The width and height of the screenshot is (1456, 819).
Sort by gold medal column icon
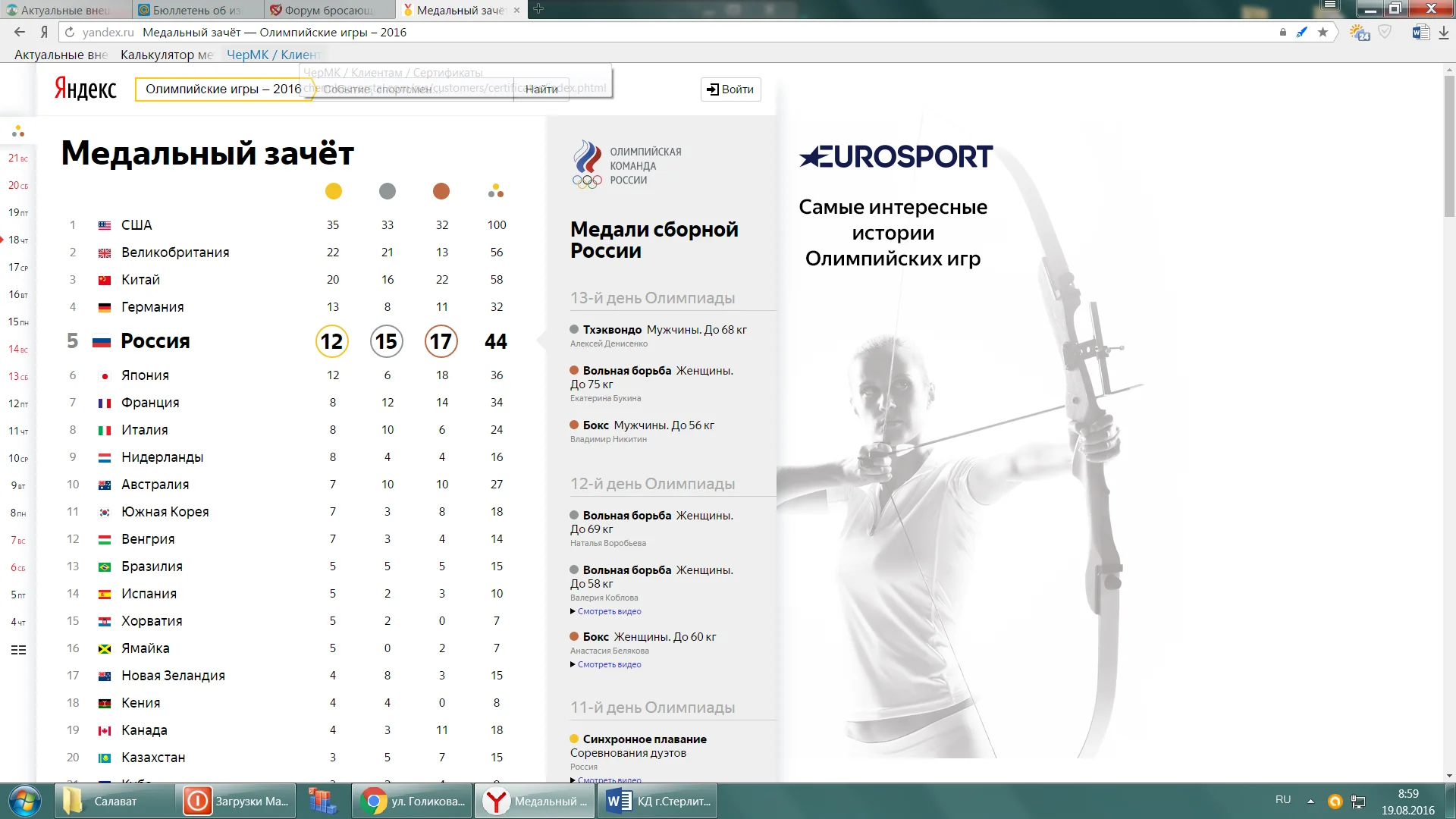tap(333, 191)
